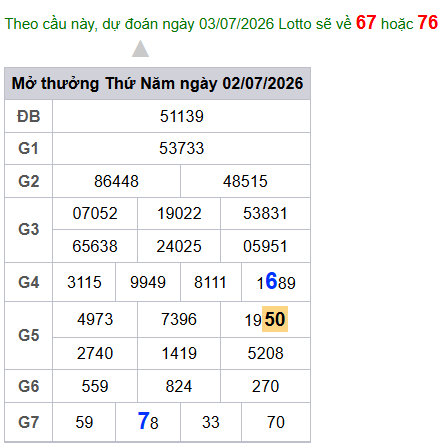Select G2 number 86448
442x446 pixels.
(x=116, y=181)
